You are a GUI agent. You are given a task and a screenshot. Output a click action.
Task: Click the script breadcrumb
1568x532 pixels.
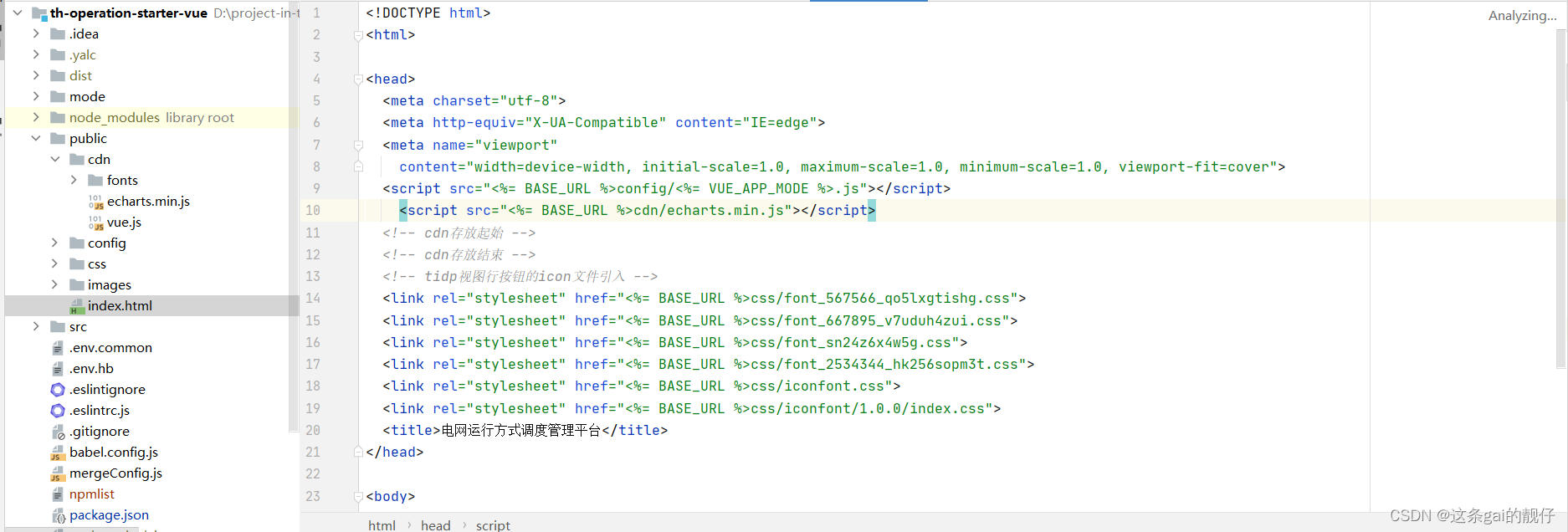(493, 524)
